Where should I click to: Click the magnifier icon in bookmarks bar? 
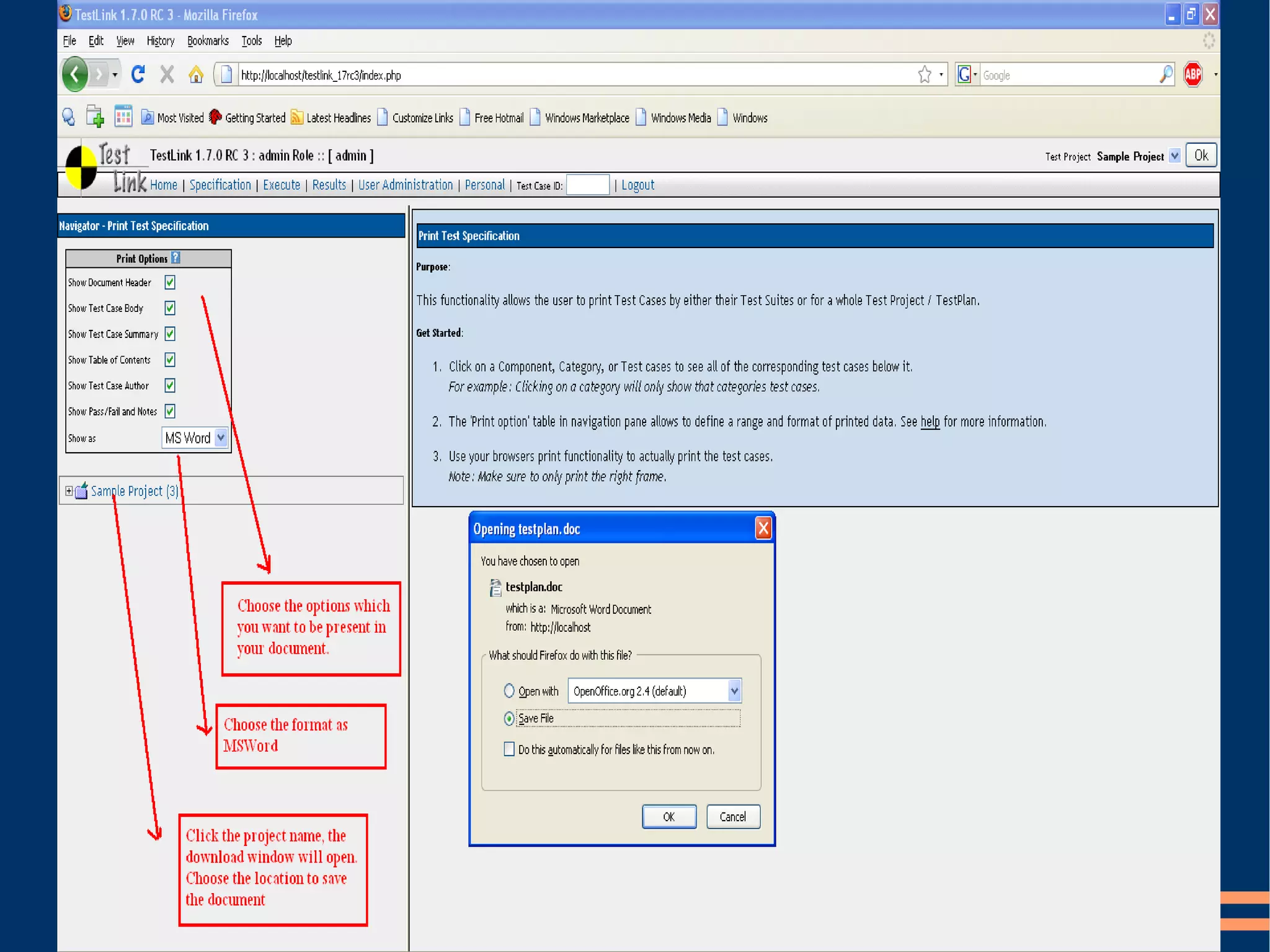(x=69, y=117)
